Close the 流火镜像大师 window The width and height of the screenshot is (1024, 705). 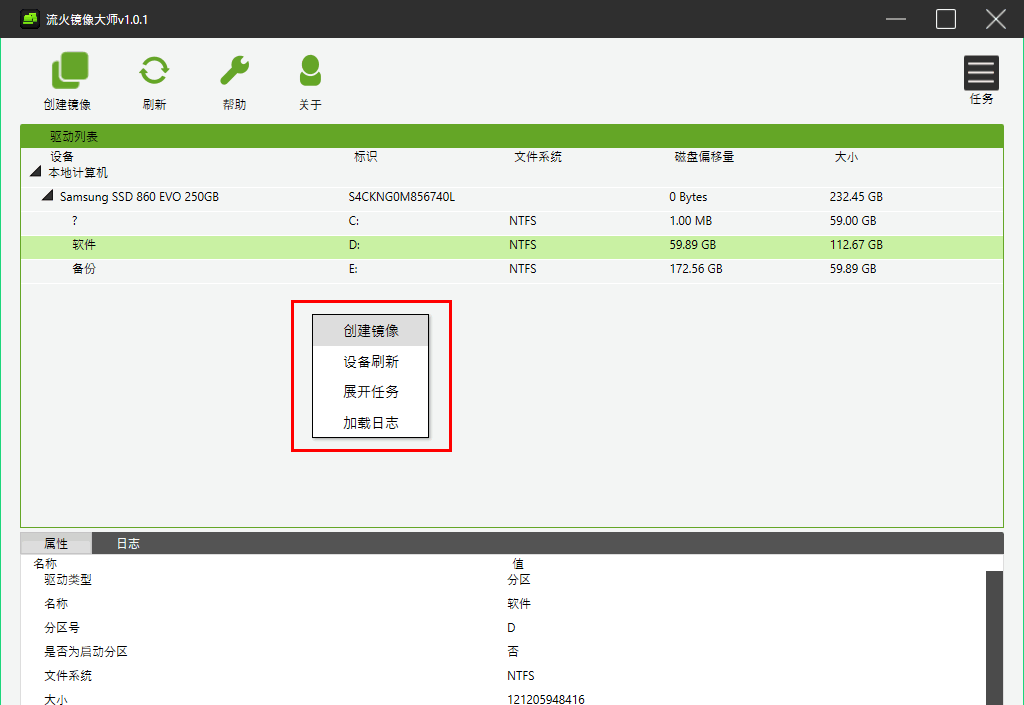pyautogui.click(x=995, y=19)
